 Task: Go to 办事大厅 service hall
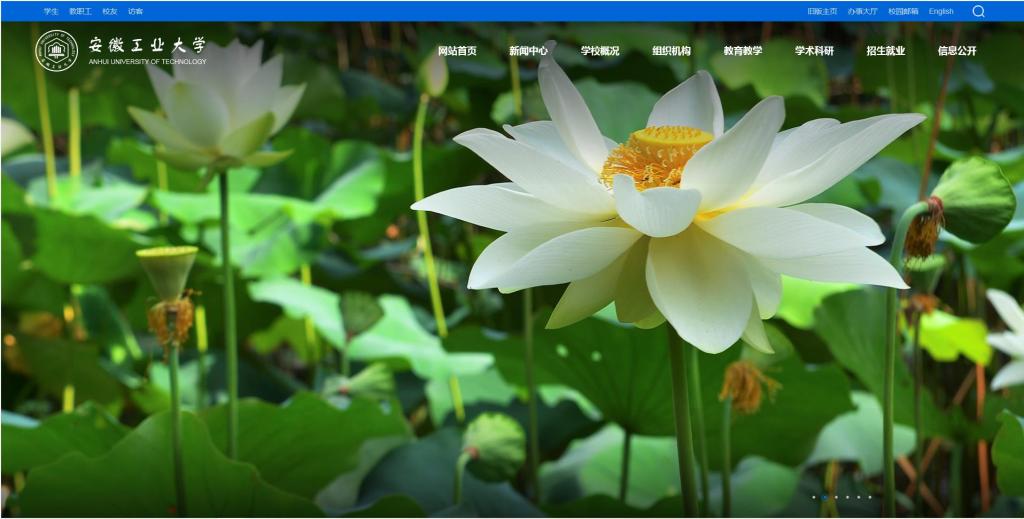click(x=862, y=11)
